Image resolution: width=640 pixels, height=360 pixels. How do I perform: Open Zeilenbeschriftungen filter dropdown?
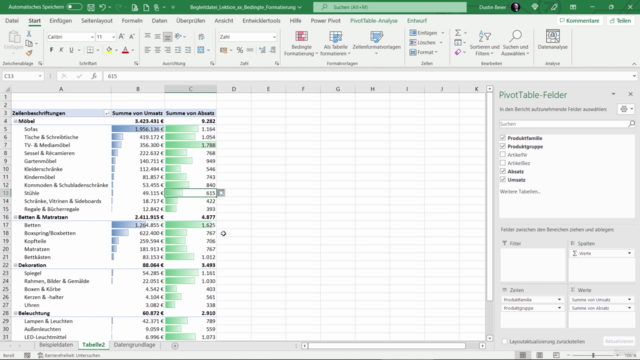pos(107,113)
